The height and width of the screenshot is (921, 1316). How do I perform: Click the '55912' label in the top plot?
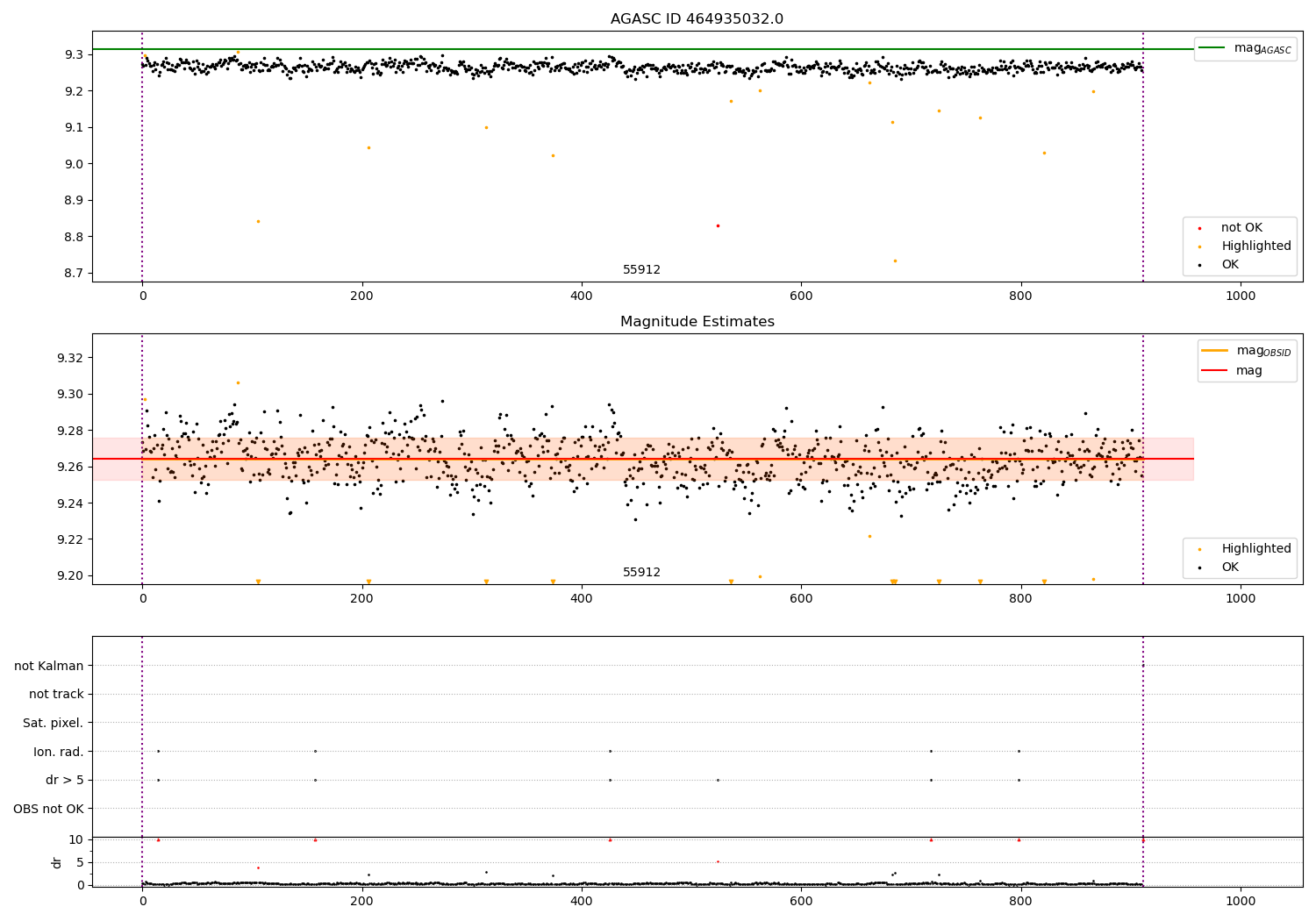[641, 270]
